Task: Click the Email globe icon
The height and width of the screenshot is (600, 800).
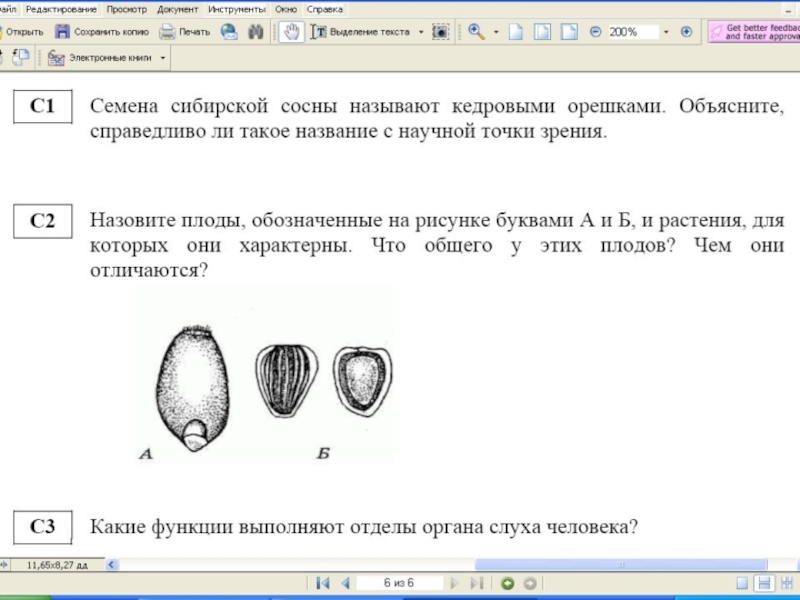Action: tap(229, 32)
